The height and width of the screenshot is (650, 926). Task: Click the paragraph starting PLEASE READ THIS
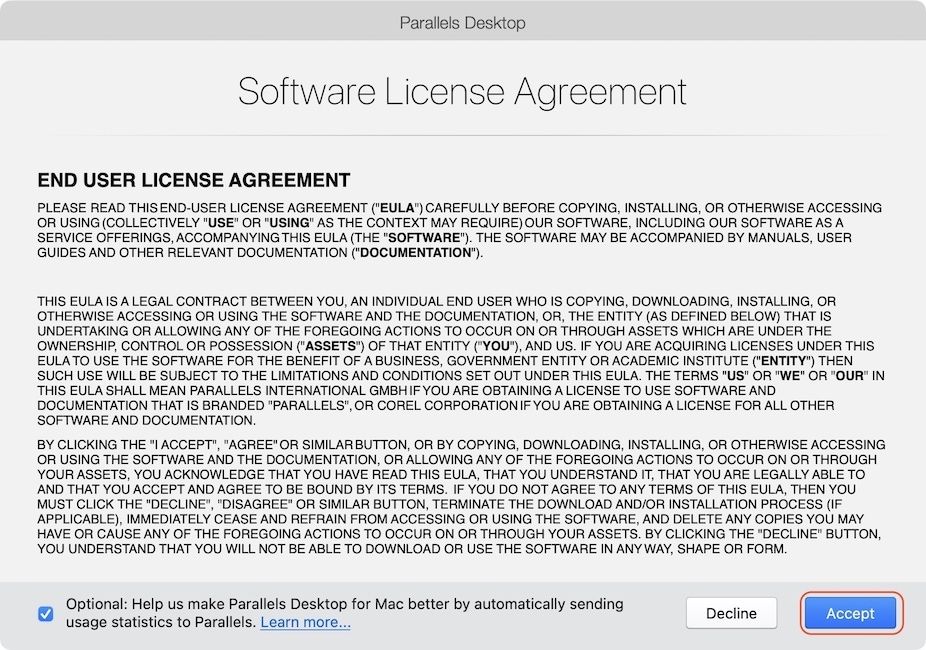pos(459,230)
